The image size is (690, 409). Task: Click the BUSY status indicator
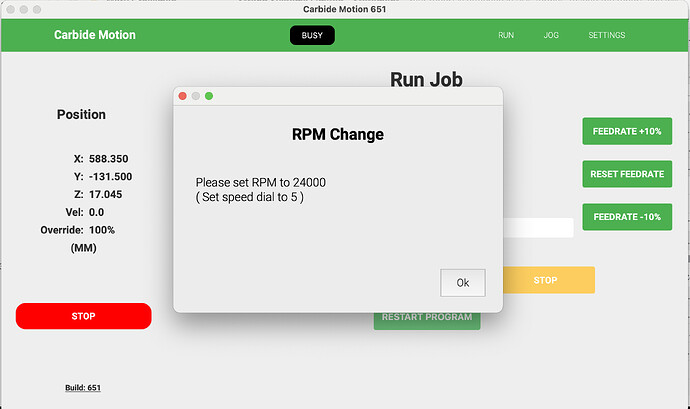[x=312, y=35]
